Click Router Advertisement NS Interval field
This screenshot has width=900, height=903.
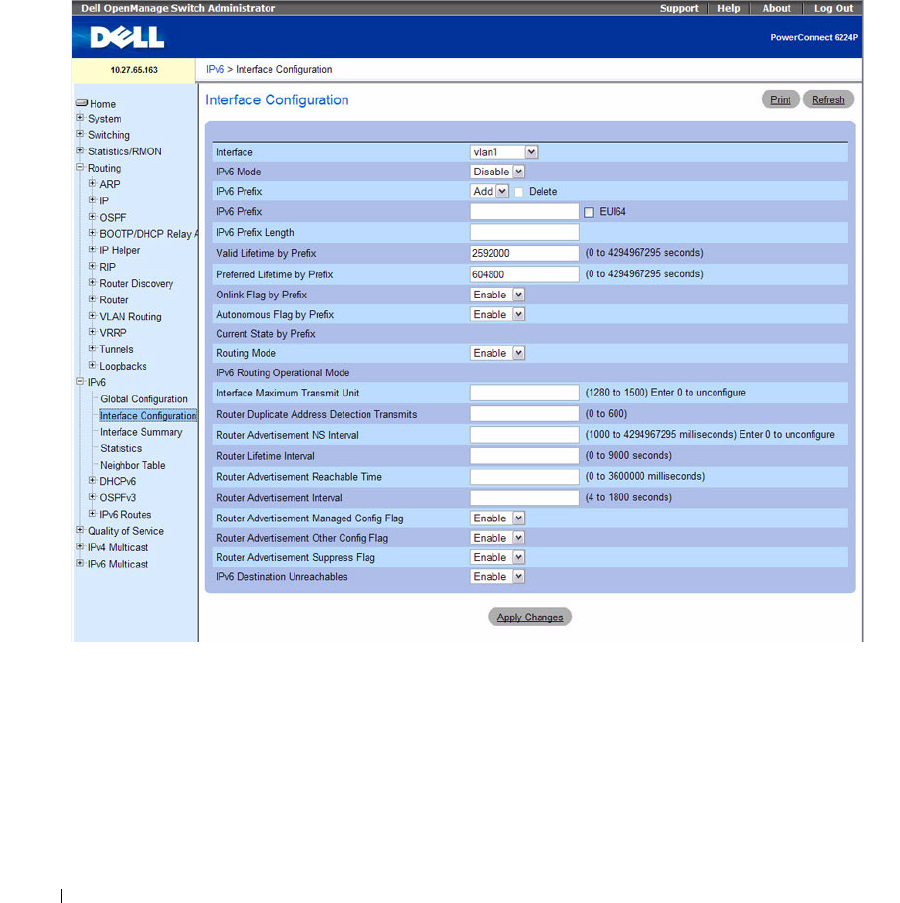point(525,435)
